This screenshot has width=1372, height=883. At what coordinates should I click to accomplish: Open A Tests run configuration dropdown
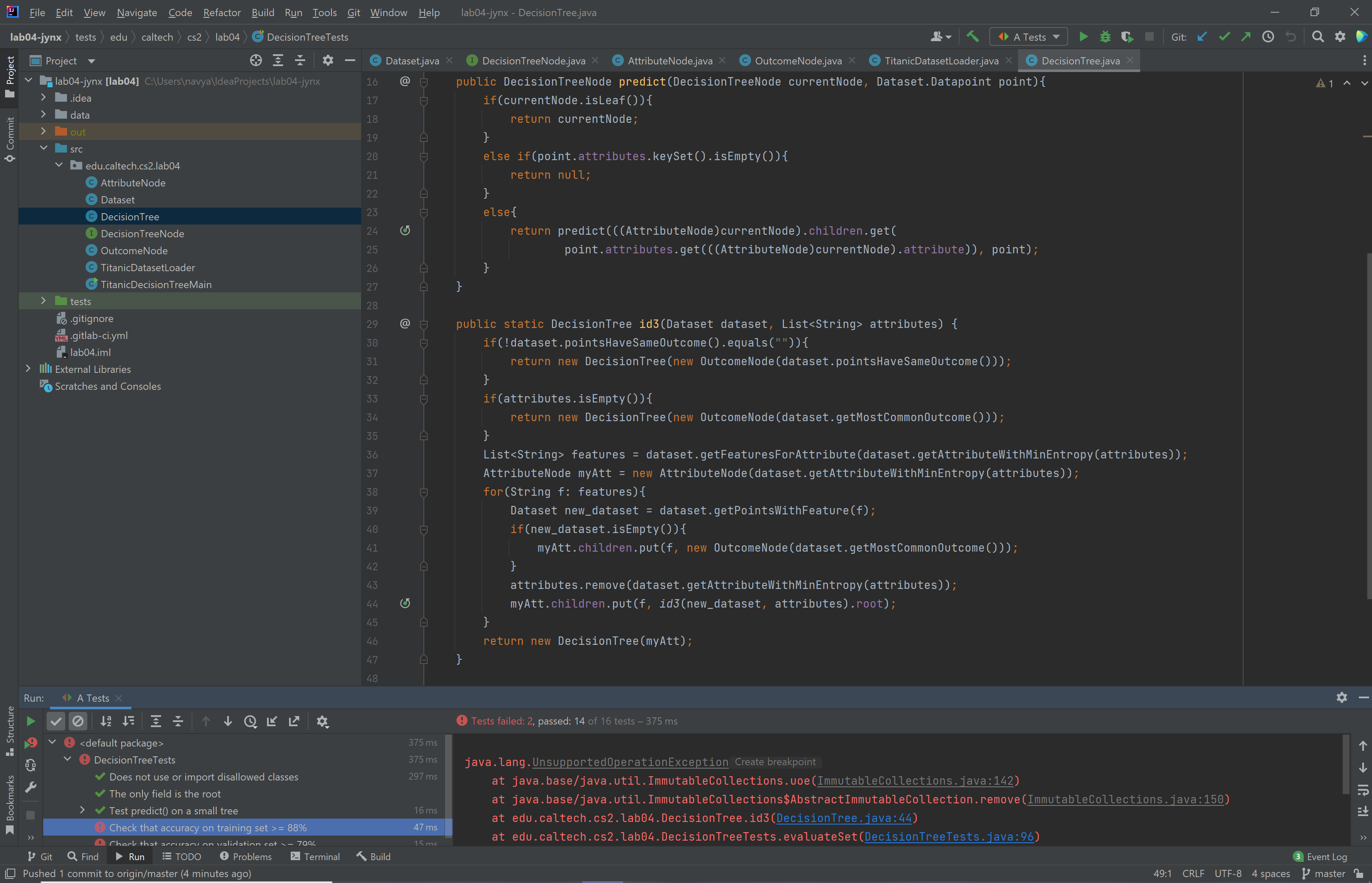pyautogui.click(x=1029, y=37)
